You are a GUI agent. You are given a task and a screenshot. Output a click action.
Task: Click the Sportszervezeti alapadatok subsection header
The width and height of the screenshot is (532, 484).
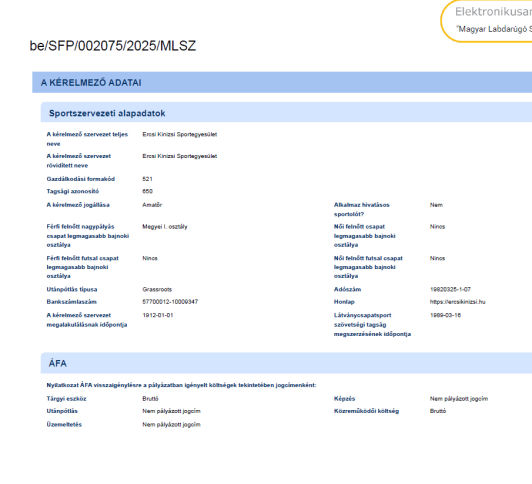coord(286,113)
